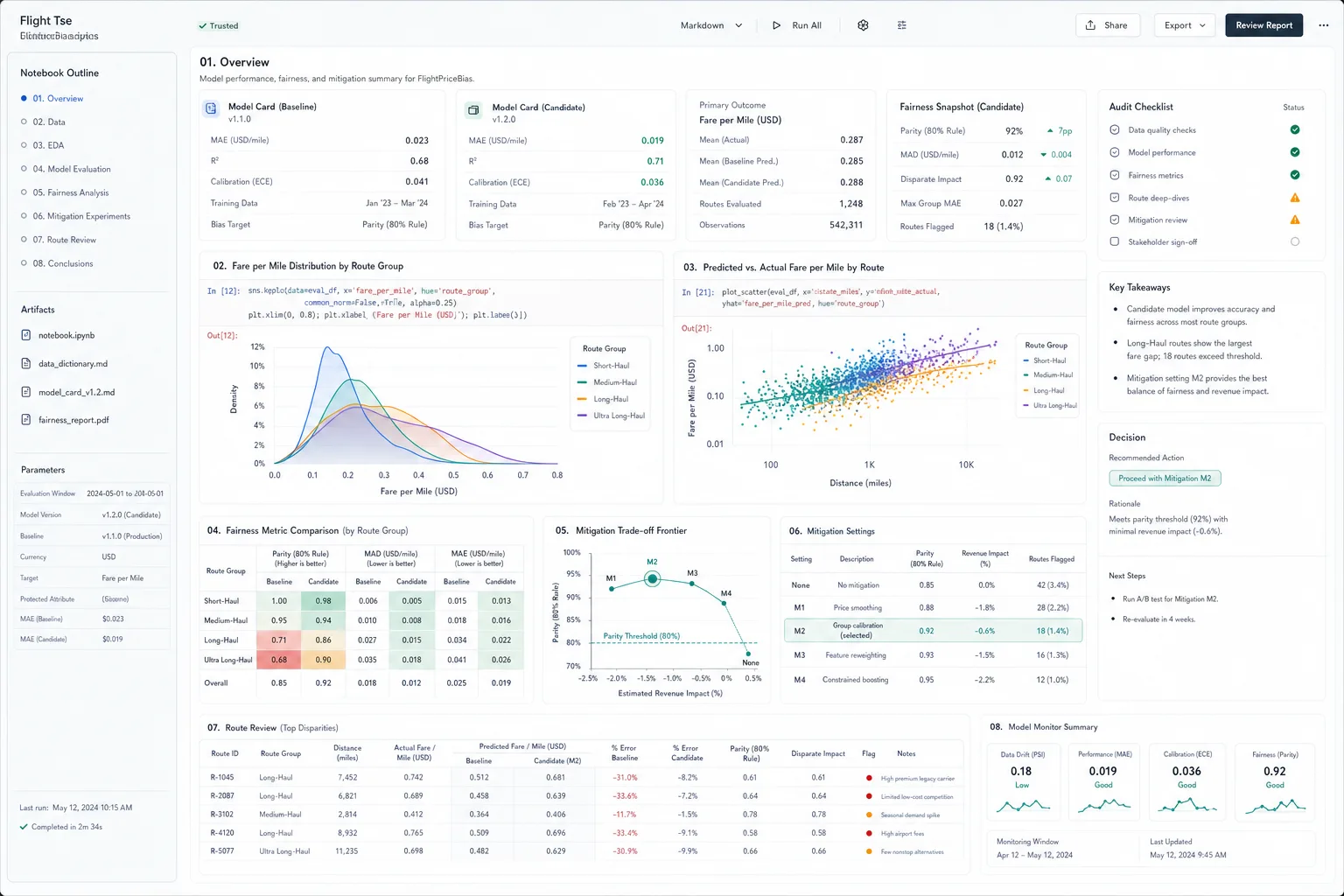Click Ultra Long-Haul baseline parity 0.68 cell

[x=279, y=660]
